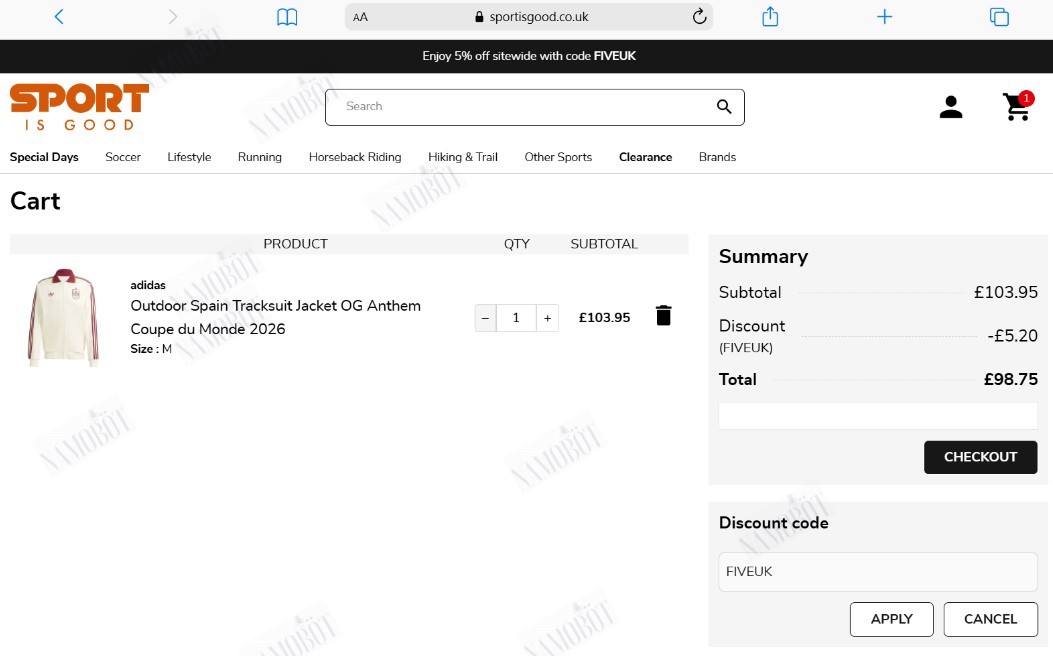The height and width of the screenshot is (656, 1053).
Task: Increase quantity with the plus button
Action: point(547,318)
